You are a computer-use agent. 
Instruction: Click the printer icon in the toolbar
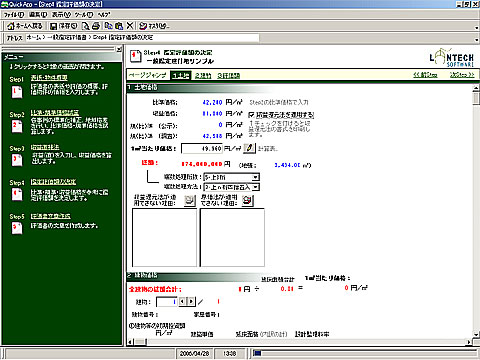[96, 26]
